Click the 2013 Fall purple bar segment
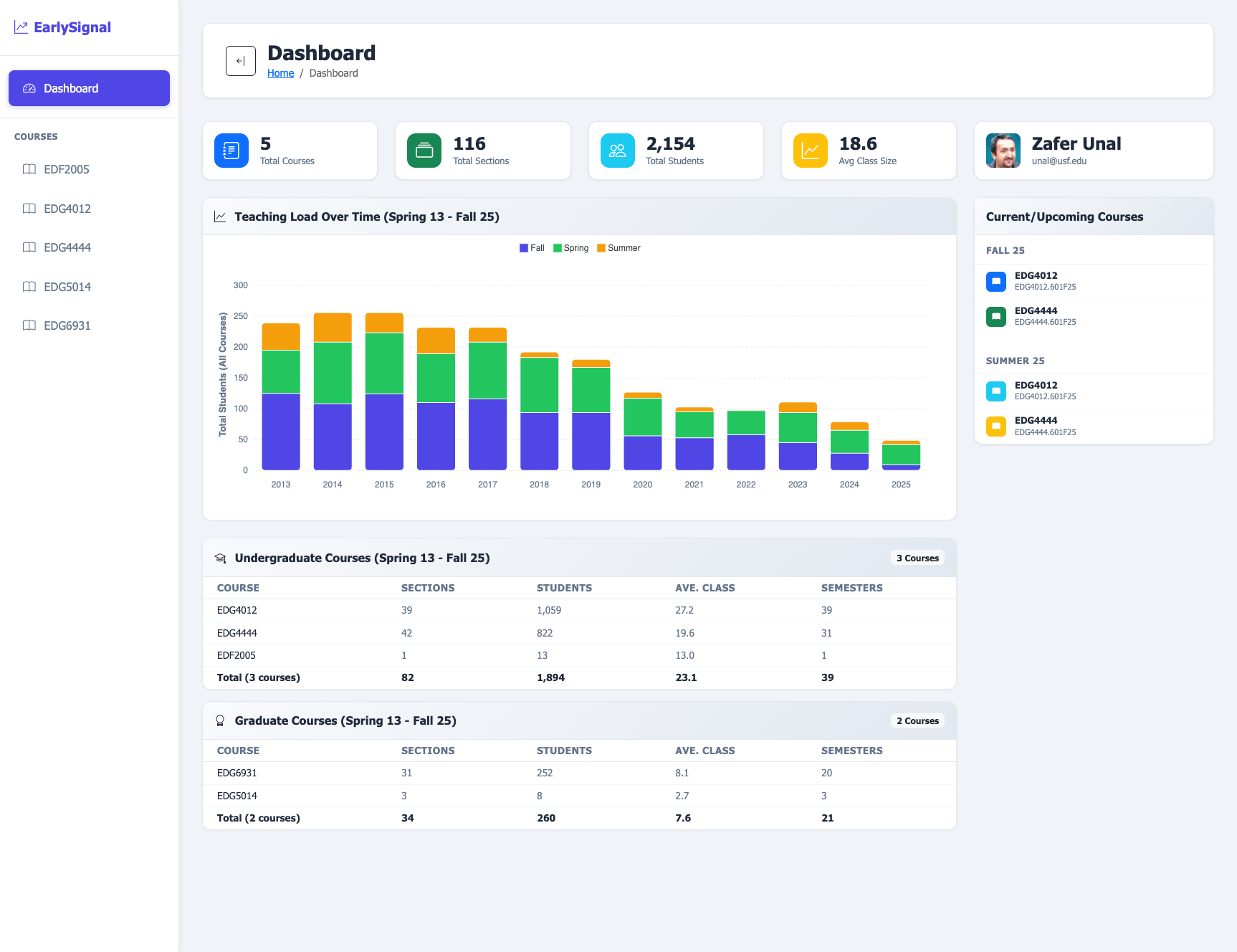The width and height of the screenshot is (1237, 952). point(281,432)
